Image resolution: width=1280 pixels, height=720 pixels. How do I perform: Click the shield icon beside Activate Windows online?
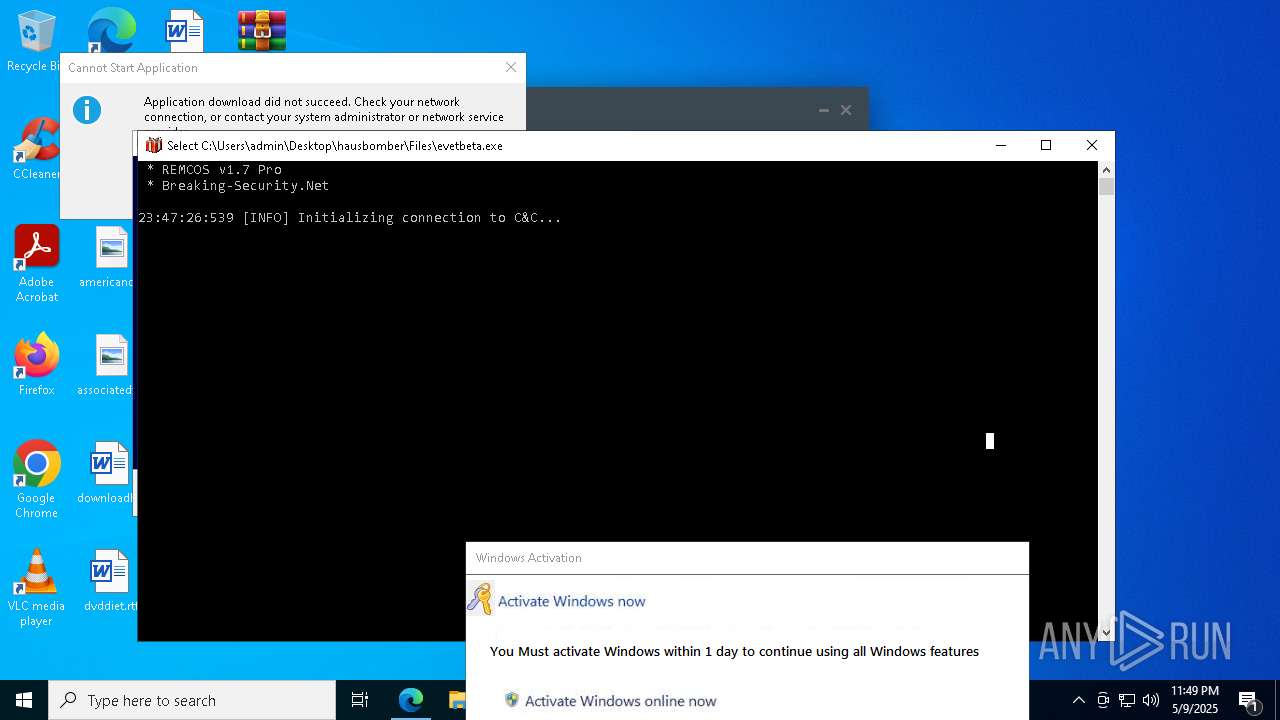pyautogui.click(x=512, y=700)
